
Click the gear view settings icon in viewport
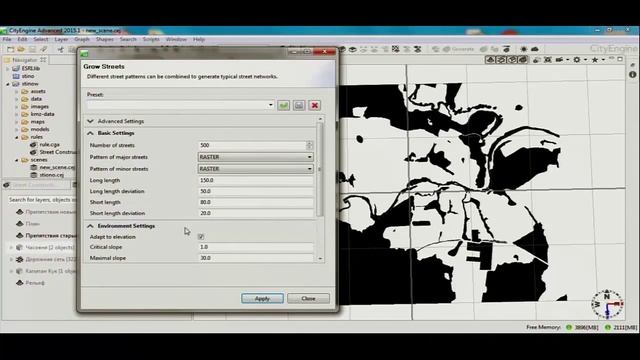[577, 60]
